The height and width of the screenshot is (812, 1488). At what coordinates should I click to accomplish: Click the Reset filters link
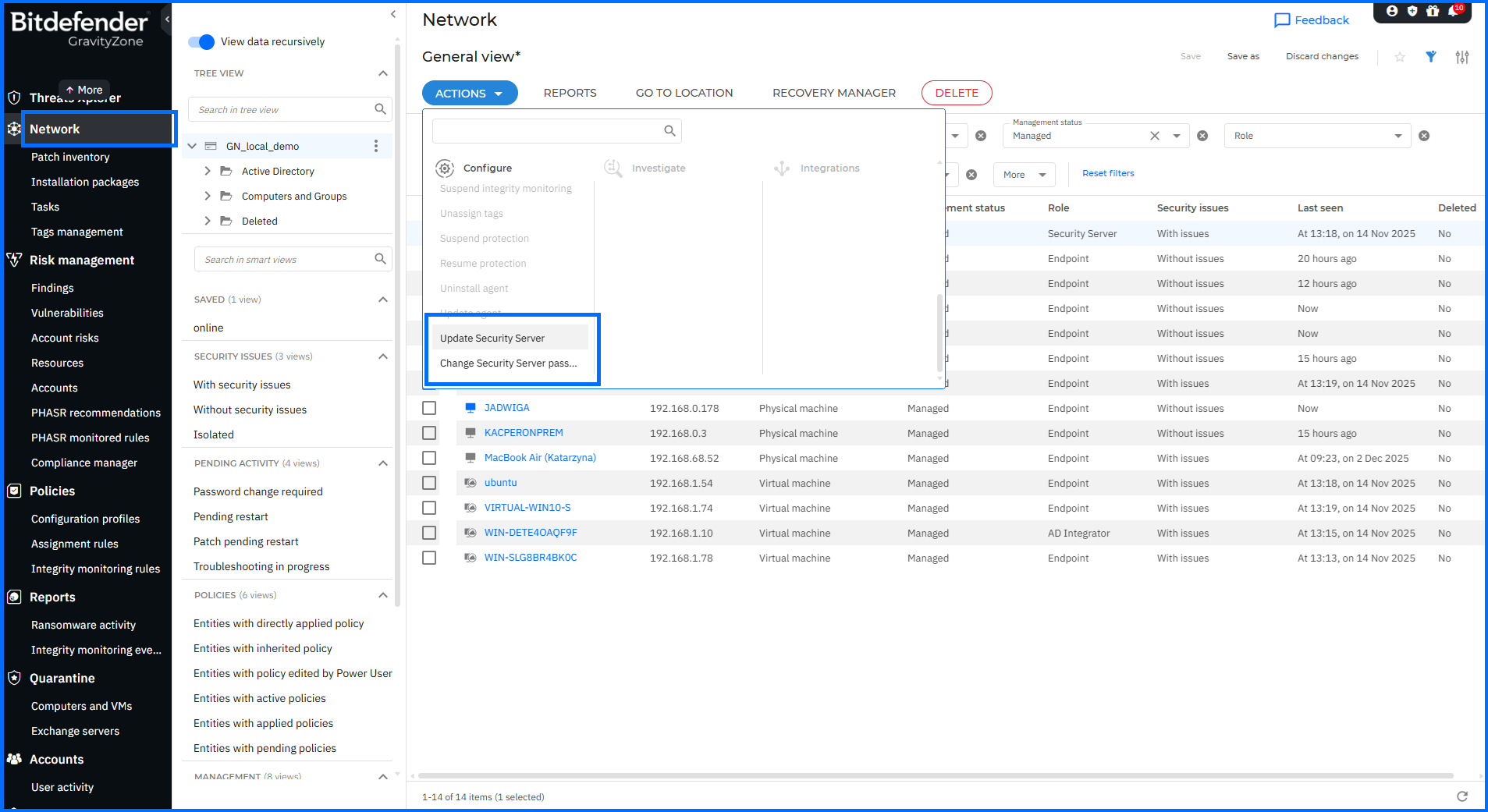tap(1108, 173)
